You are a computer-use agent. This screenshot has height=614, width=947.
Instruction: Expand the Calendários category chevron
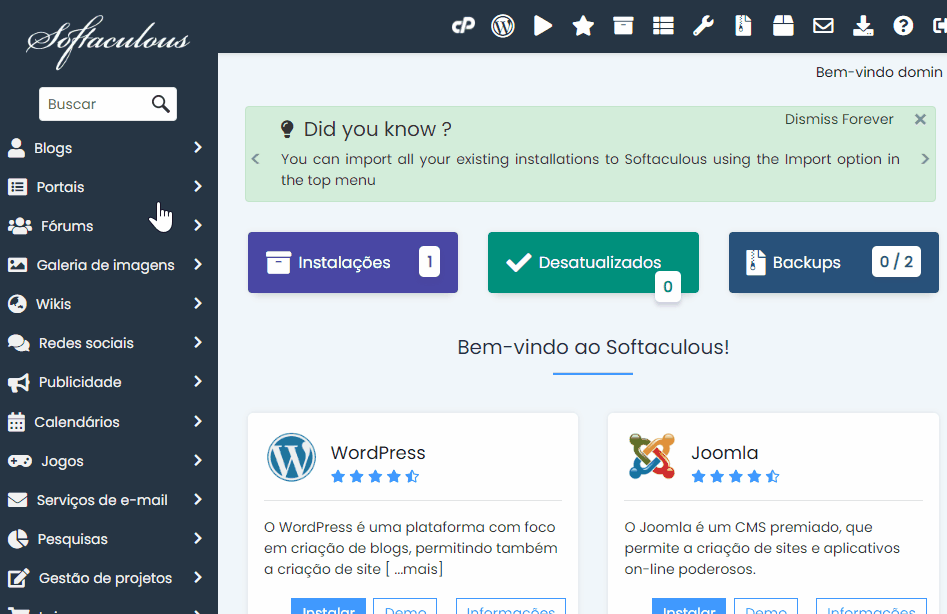(198, 421)
